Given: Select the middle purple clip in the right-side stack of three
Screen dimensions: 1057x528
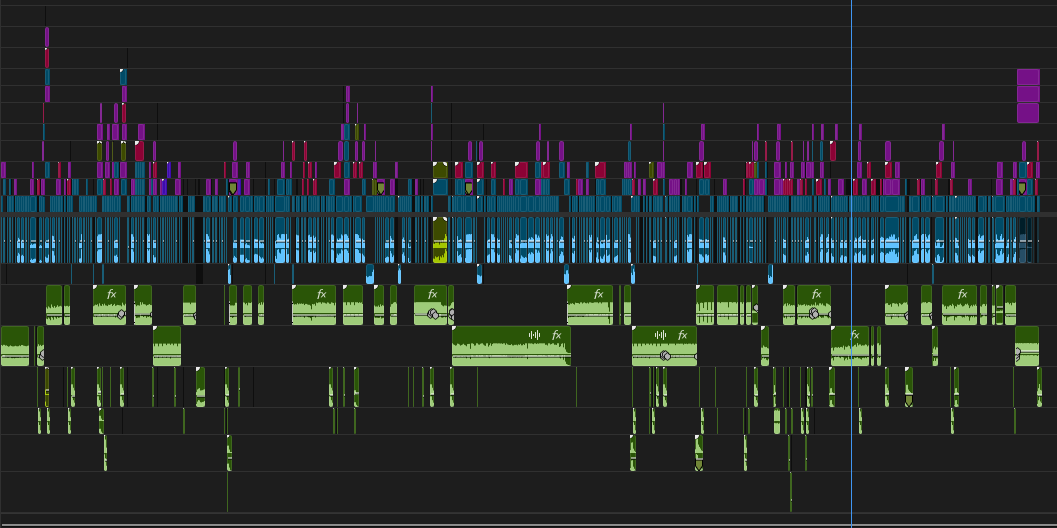Looking at the screenshot, I should tap(1028, 94).
